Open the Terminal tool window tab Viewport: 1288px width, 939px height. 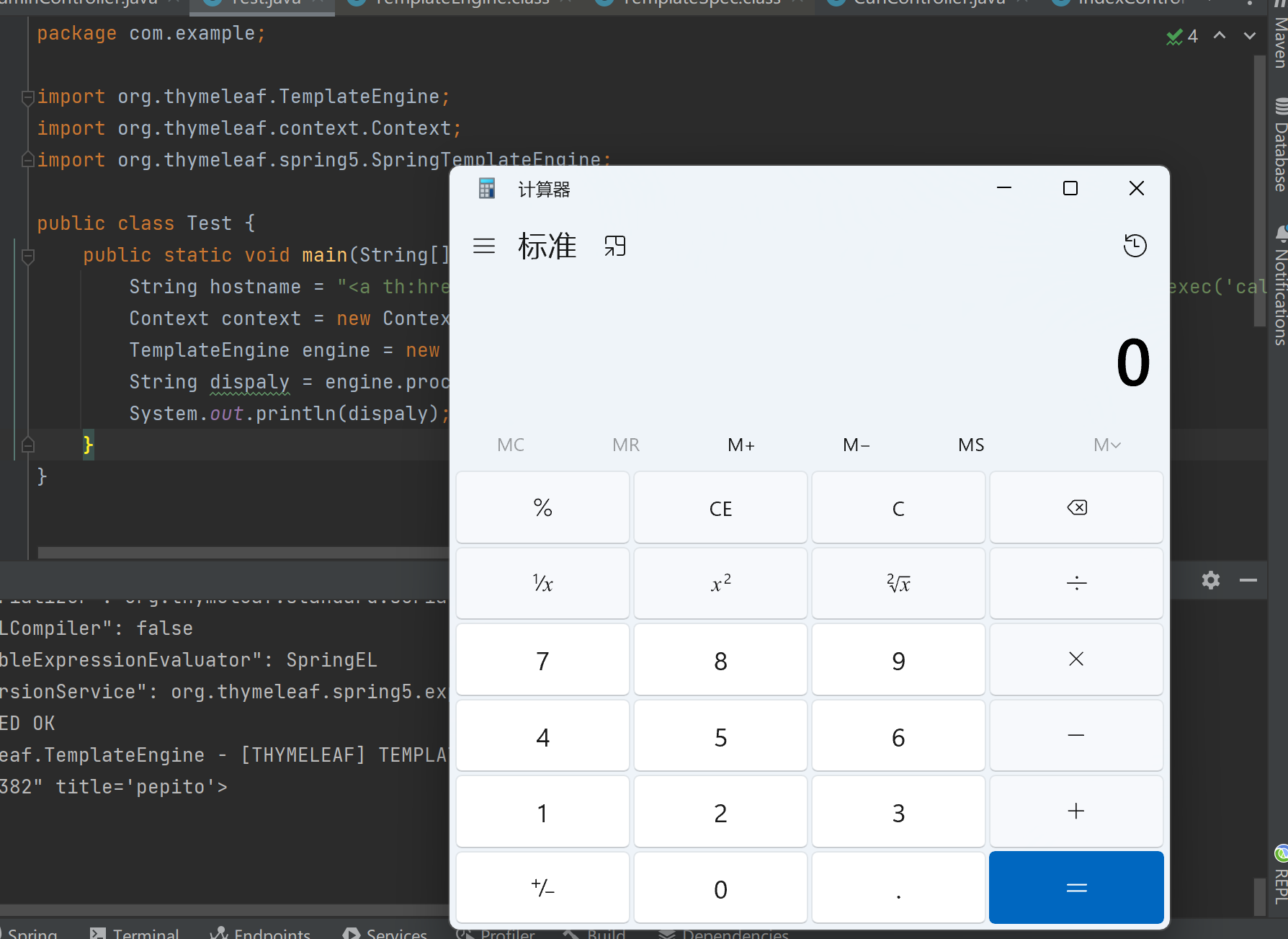(135, 933)
